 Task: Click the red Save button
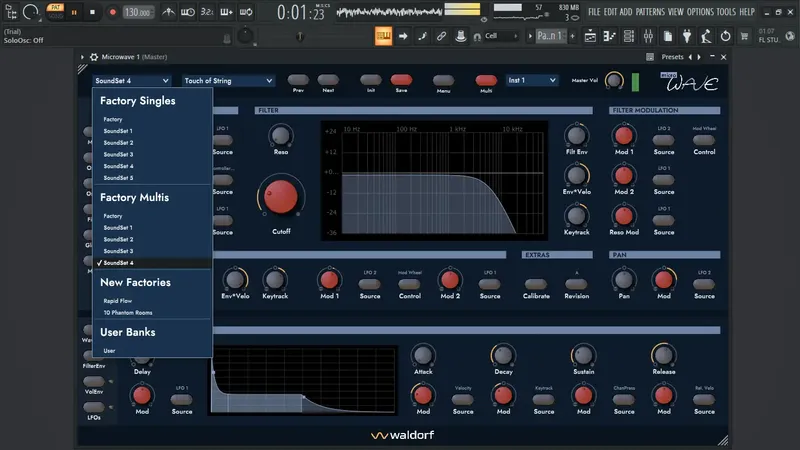tap(401, 80)
